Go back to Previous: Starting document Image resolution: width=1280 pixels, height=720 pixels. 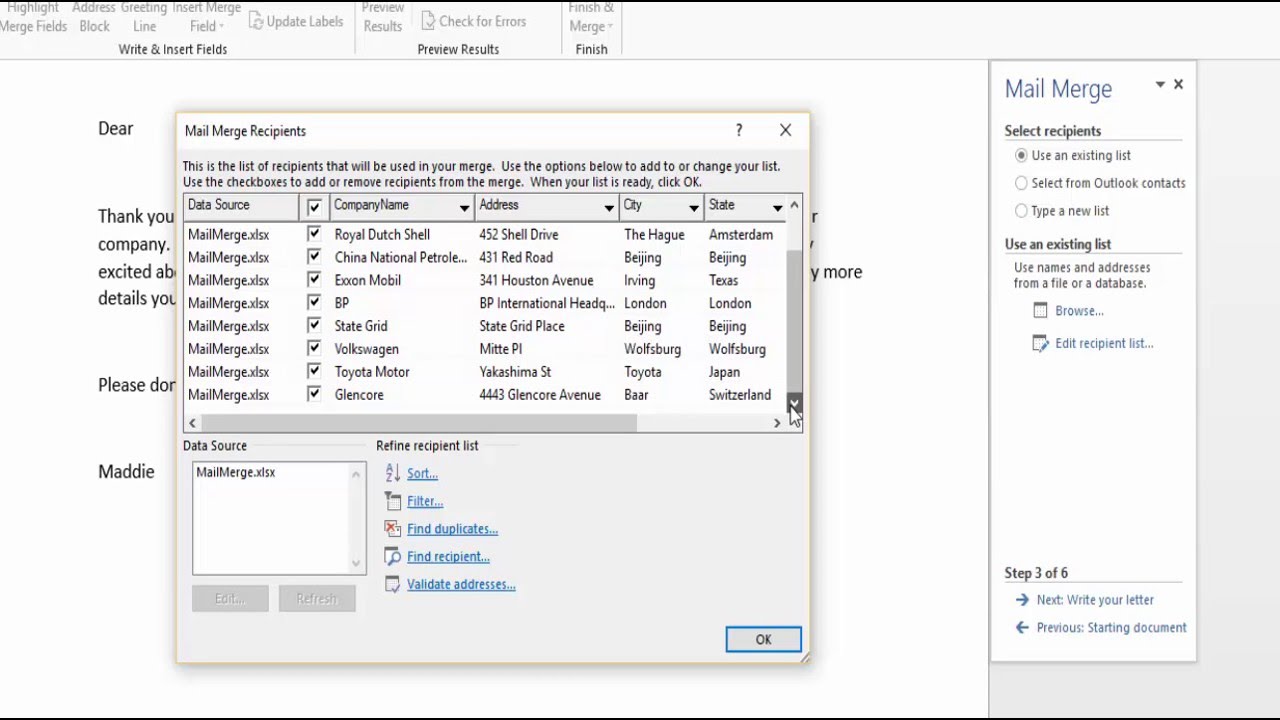[x=1111, y=628]
